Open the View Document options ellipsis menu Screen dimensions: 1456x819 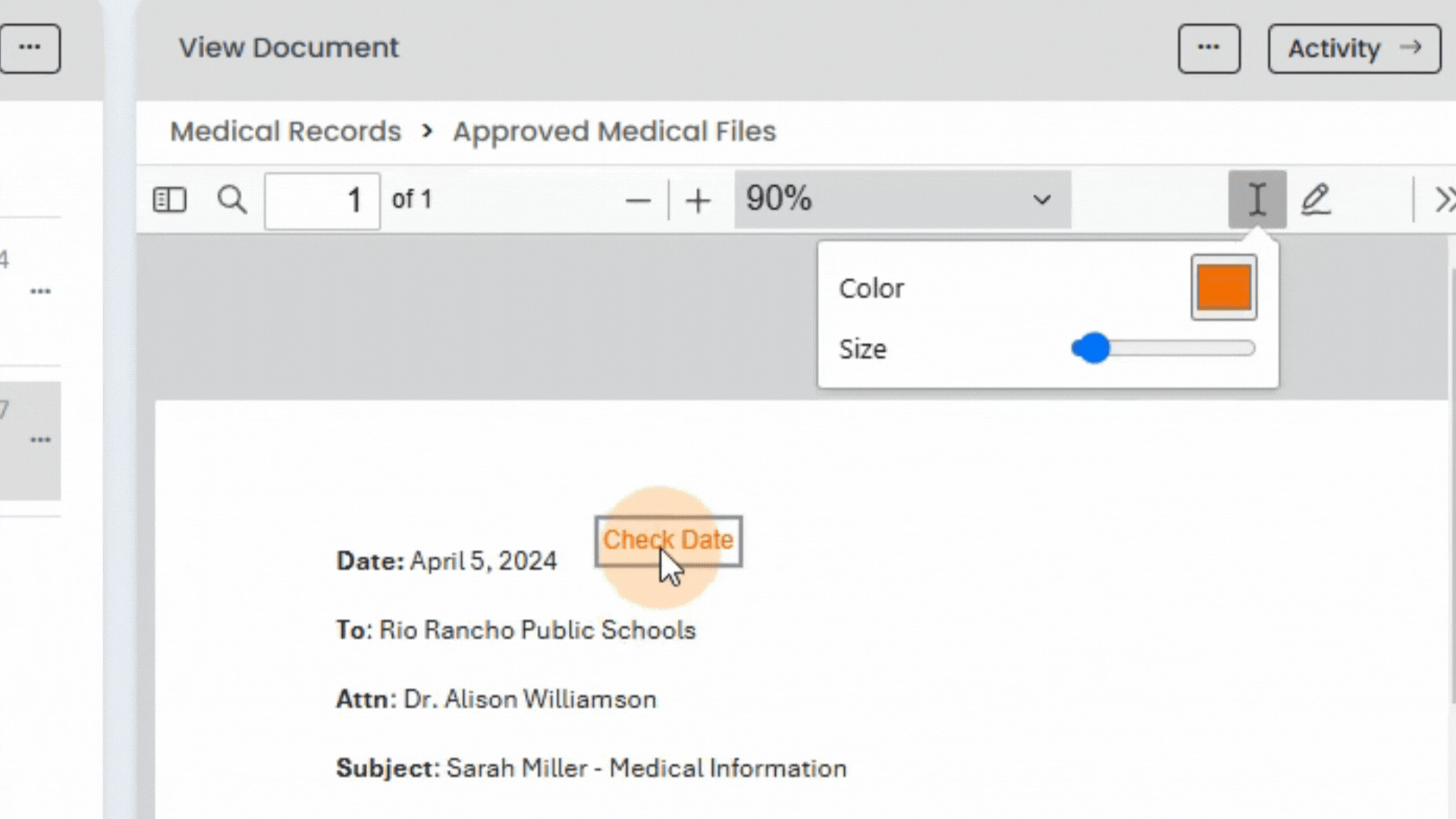coord(1209,48)
